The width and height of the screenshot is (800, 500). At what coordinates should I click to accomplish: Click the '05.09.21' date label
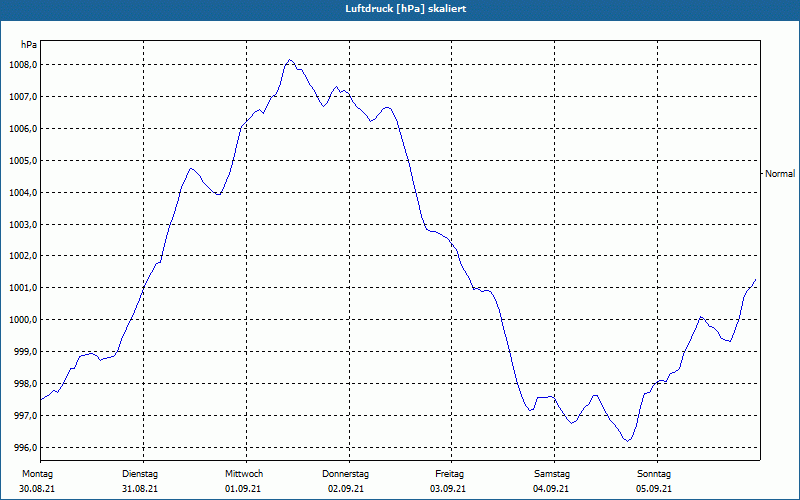(x=654, y=489)
